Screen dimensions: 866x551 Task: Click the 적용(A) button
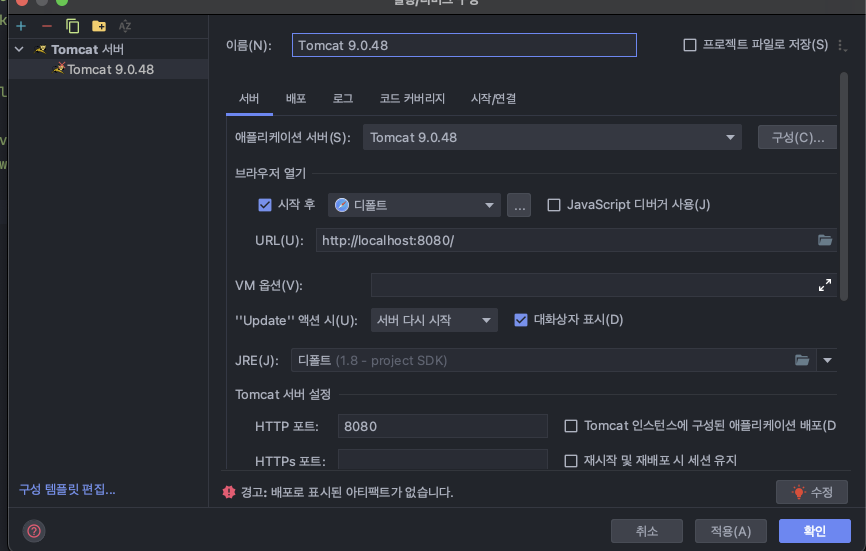point(730,531)
